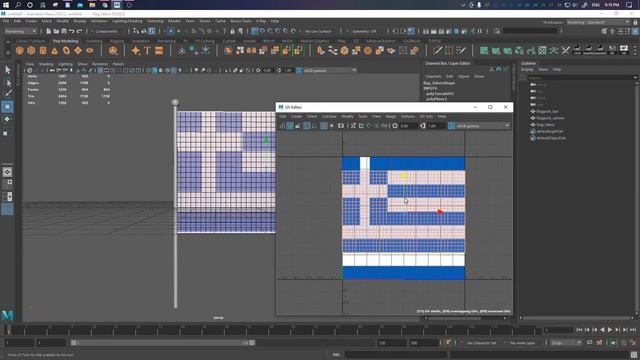Image resolution: width=640 pixels, height=360 pixels.
Task: Select flagpole_sphere in the Outliner
Action: [550, 118]
